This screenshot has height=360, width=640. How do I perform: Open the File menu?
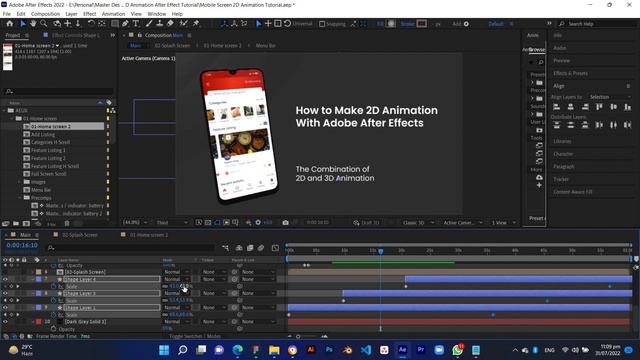coord(7,14)
